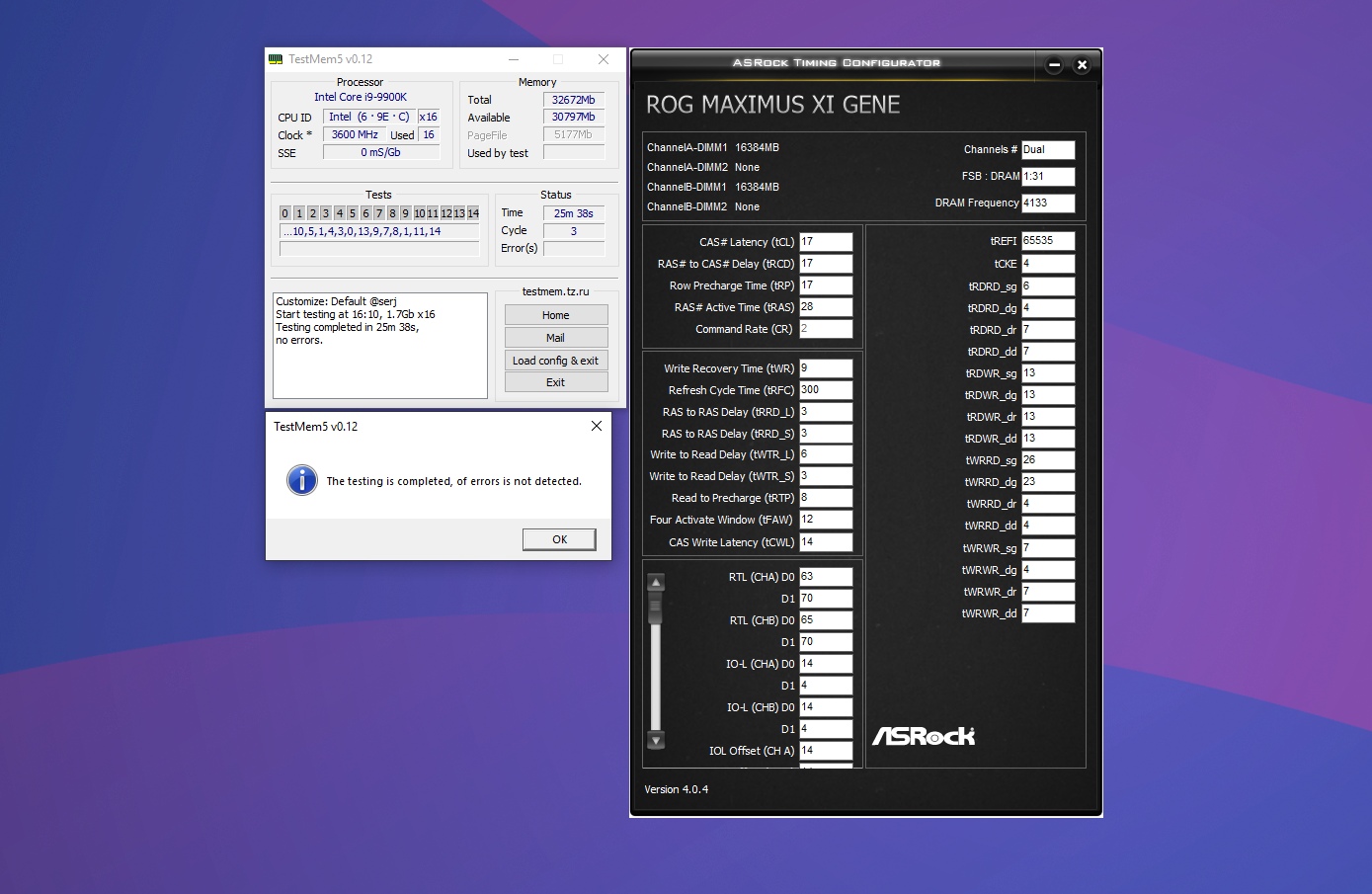Click the tWTR_L value field
The image size is (1372, 894).
coord(826,454)
